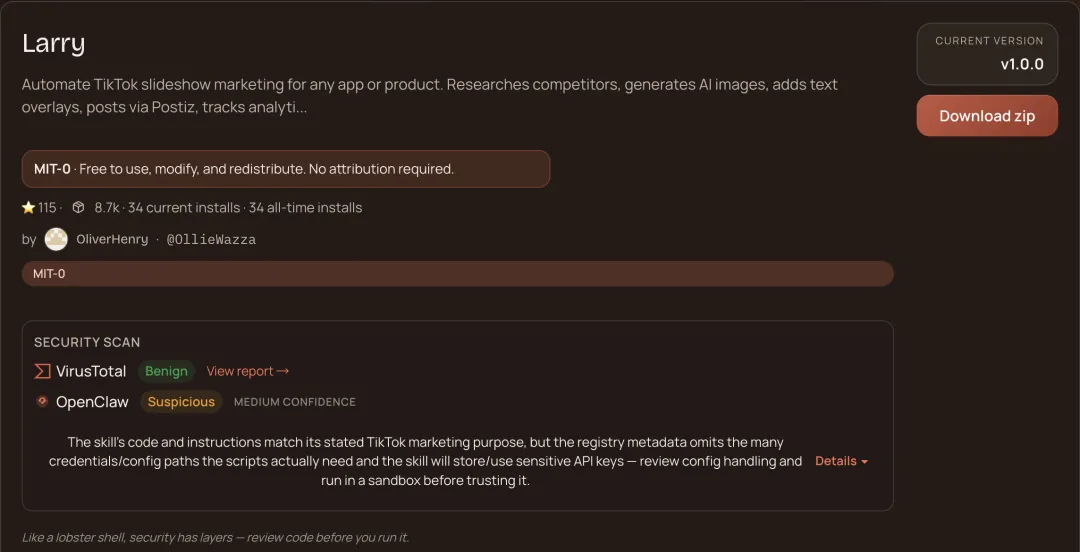Screen dimensions: 1080x552
Task: Click the OpenClaw scan summary paragraph
Action: point(425,461)
